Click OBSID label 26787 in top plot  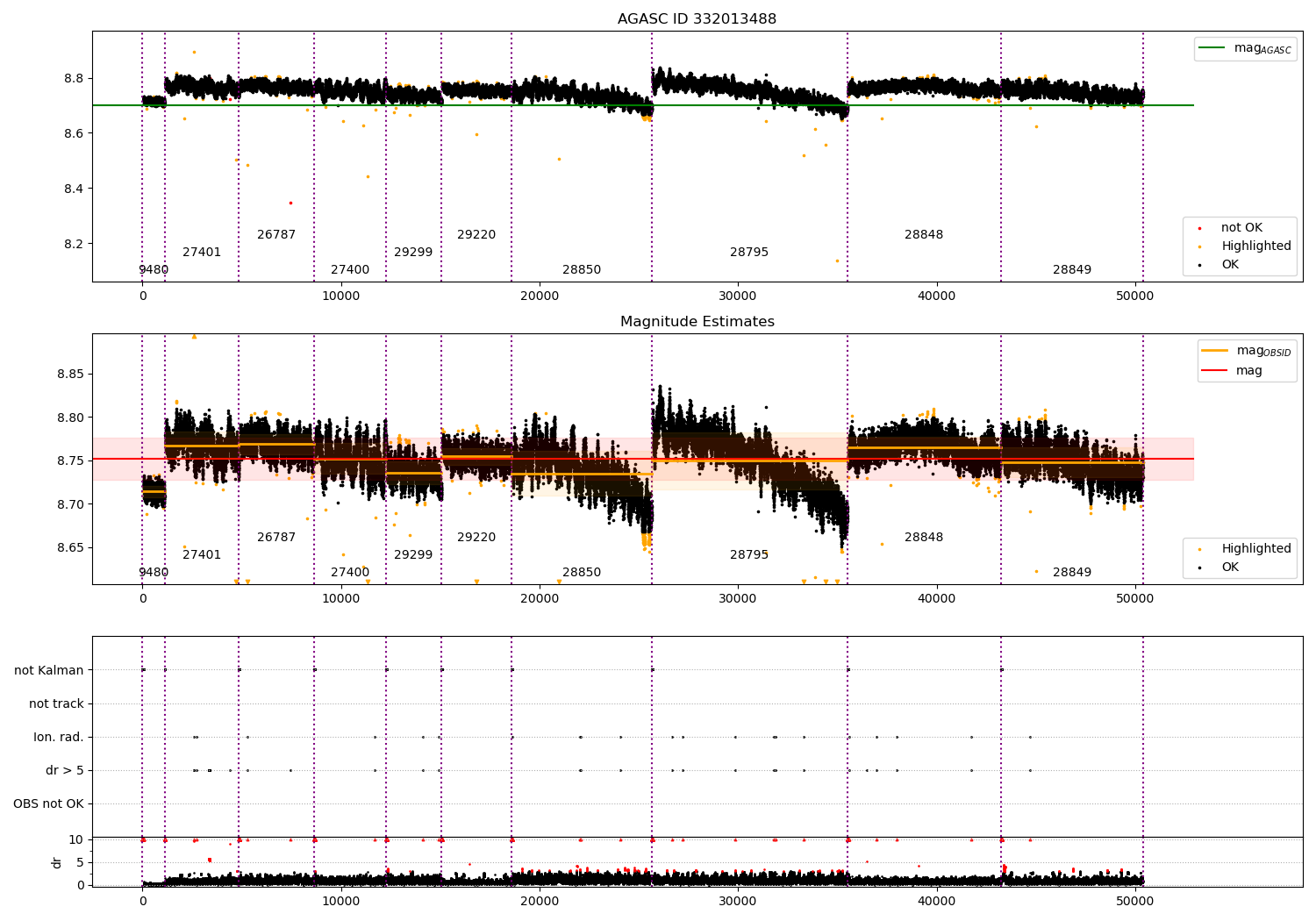(x=276, y=235)
